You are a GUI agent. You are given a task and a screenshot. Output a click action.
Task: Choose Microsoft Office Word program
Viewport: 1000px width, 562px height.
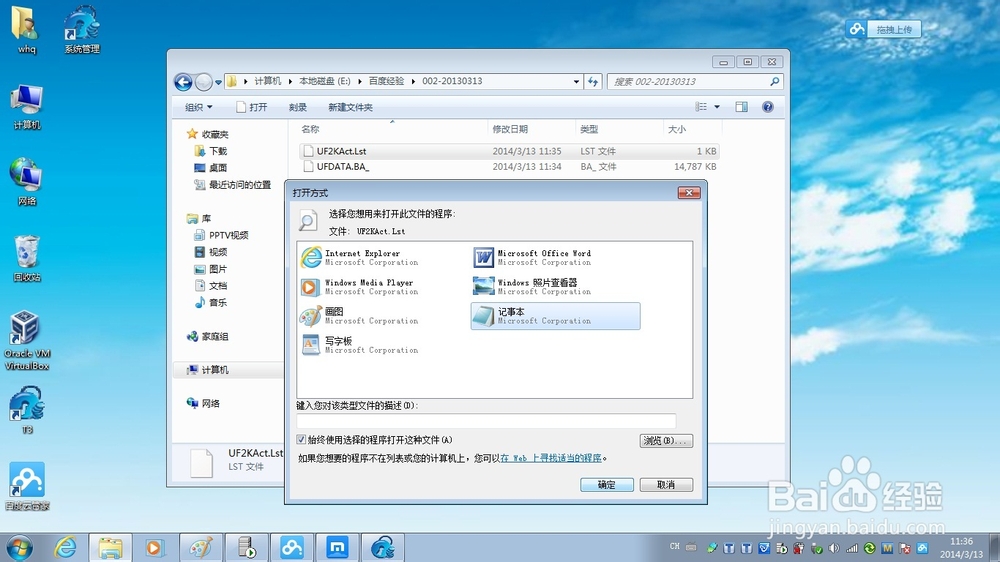533,257
